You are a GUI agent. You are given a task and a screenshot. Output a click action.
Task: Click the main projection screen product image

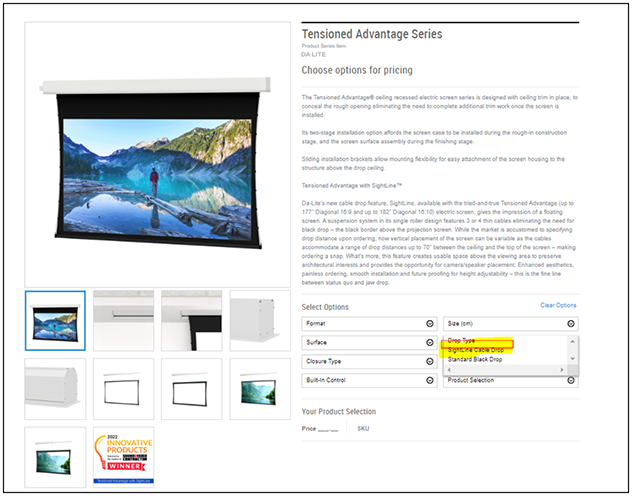click(x=157, y=155)
